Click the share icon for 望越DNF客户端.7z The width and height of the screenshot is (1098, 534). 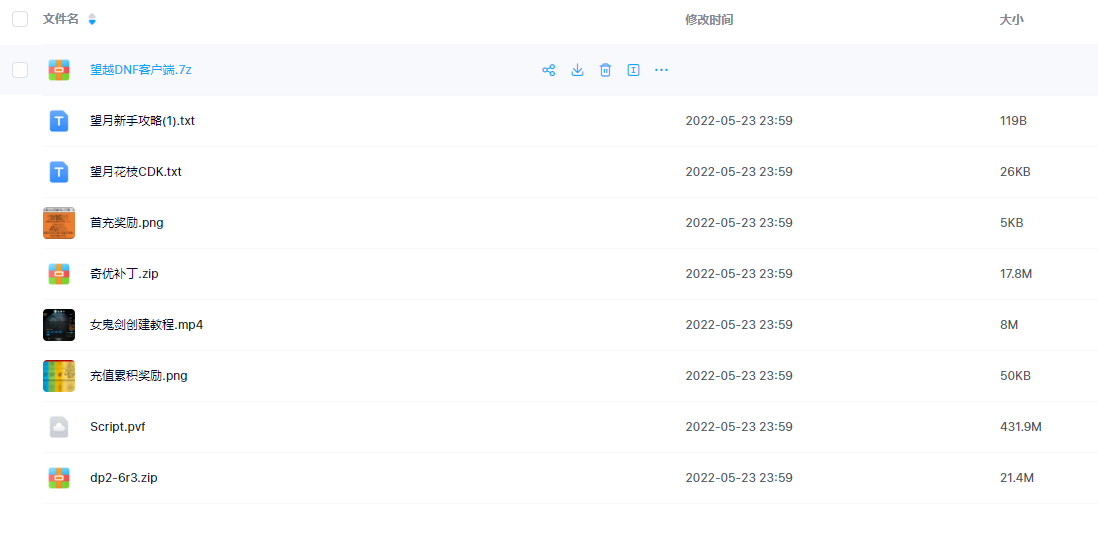(x=548, y=70)
